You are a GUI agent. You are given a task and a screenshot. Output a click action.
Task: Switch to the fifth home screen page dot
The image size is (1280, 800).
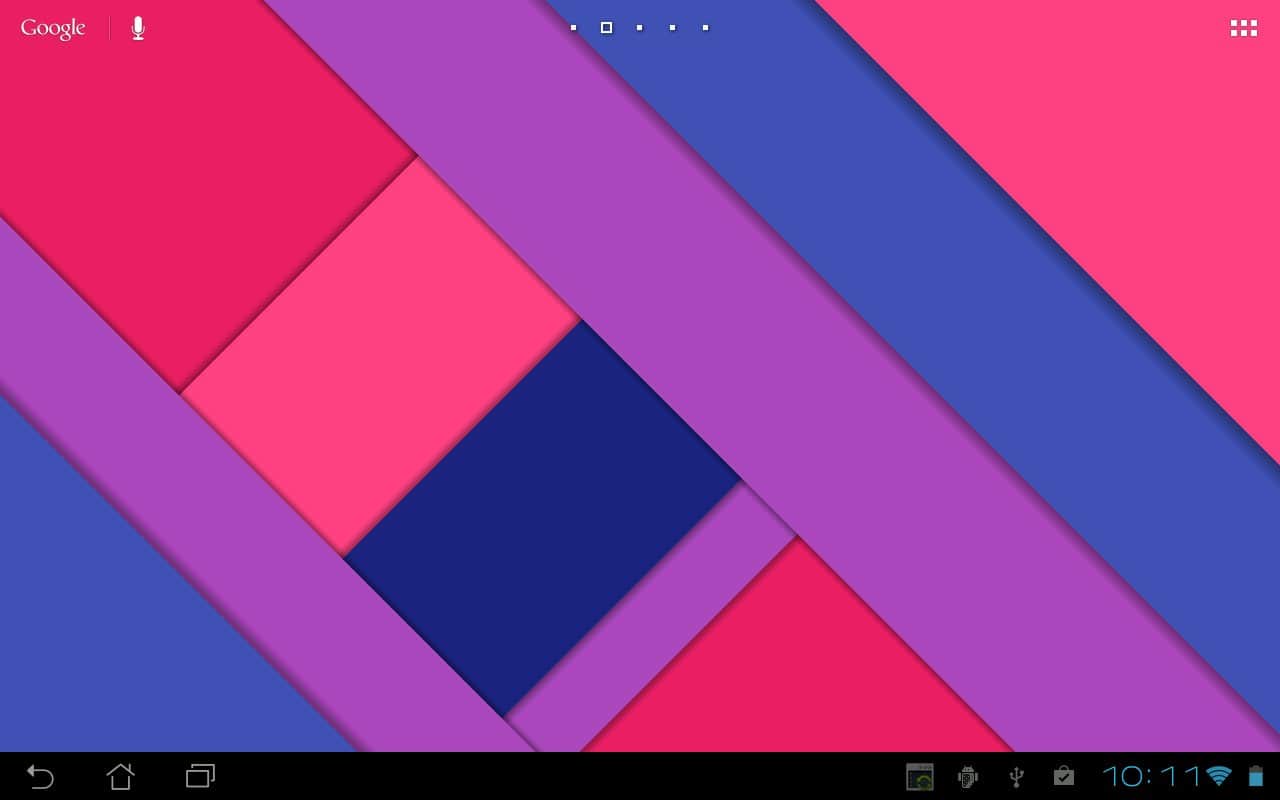(705, 28)
